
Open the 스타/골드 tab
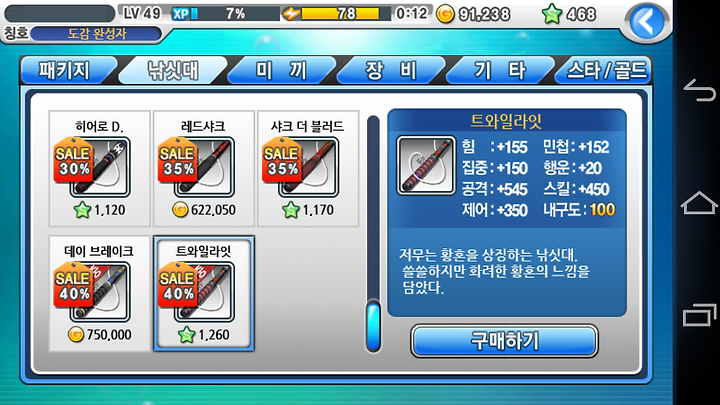click(605, 70)
